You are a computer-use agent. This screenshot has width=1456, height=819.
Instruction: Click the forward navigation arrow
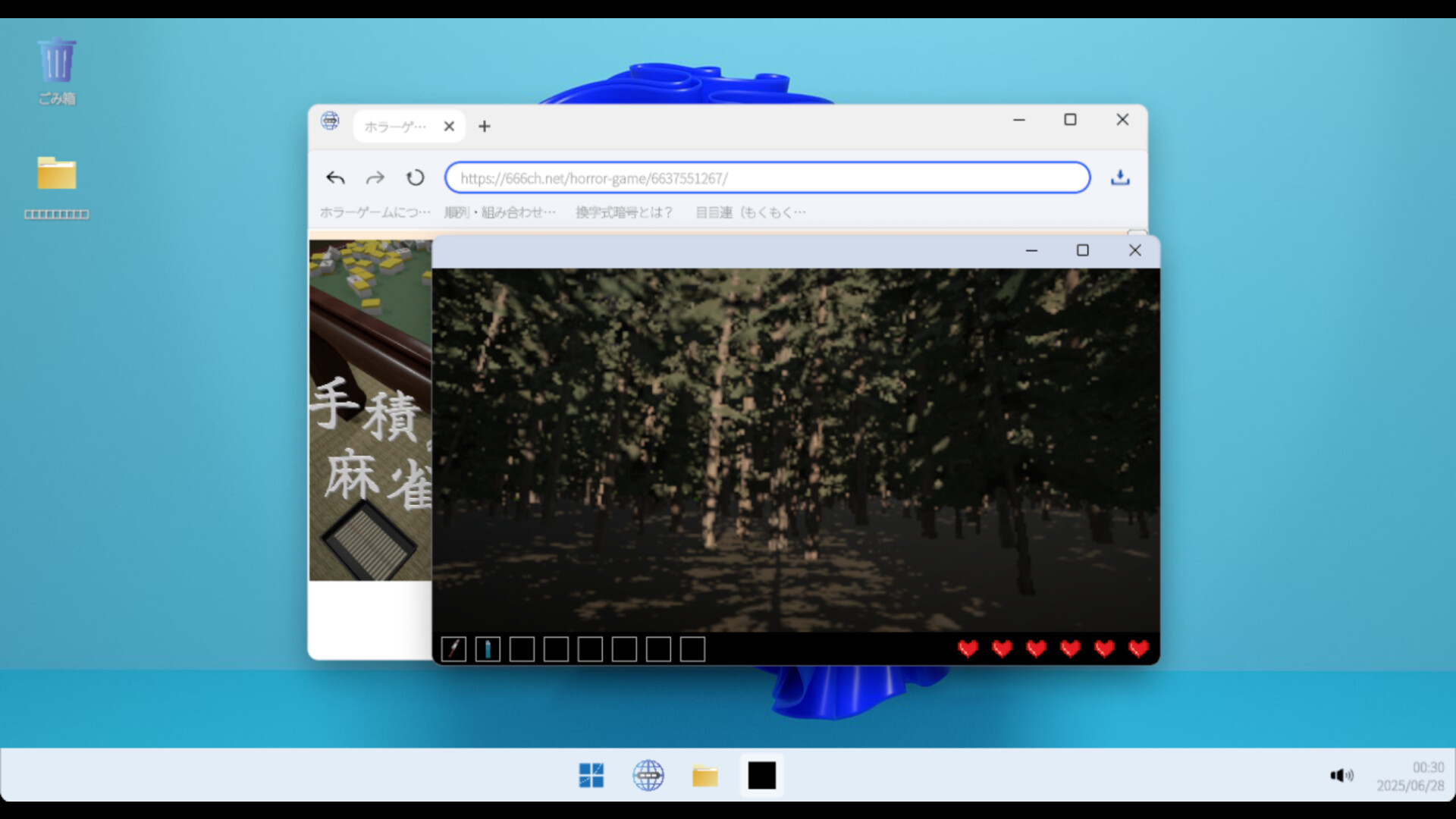375,177
